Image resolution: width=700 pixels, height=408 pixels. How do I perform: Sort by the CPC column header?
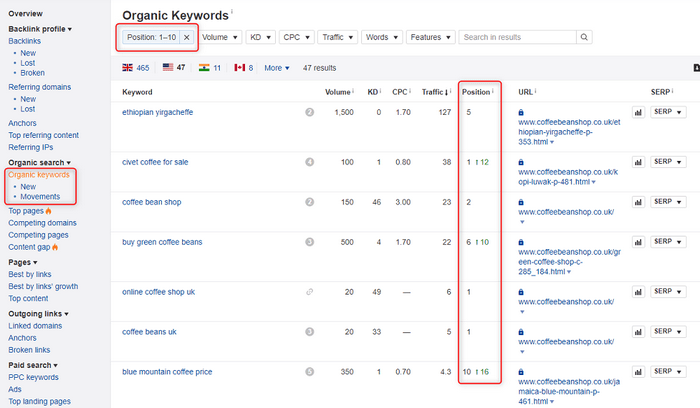coord(400,92)
